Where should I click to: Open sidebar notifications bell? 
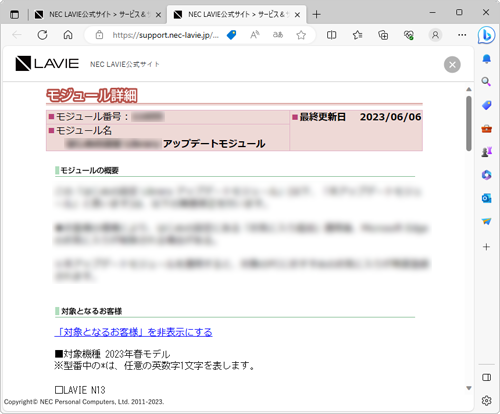pos(486,59)
